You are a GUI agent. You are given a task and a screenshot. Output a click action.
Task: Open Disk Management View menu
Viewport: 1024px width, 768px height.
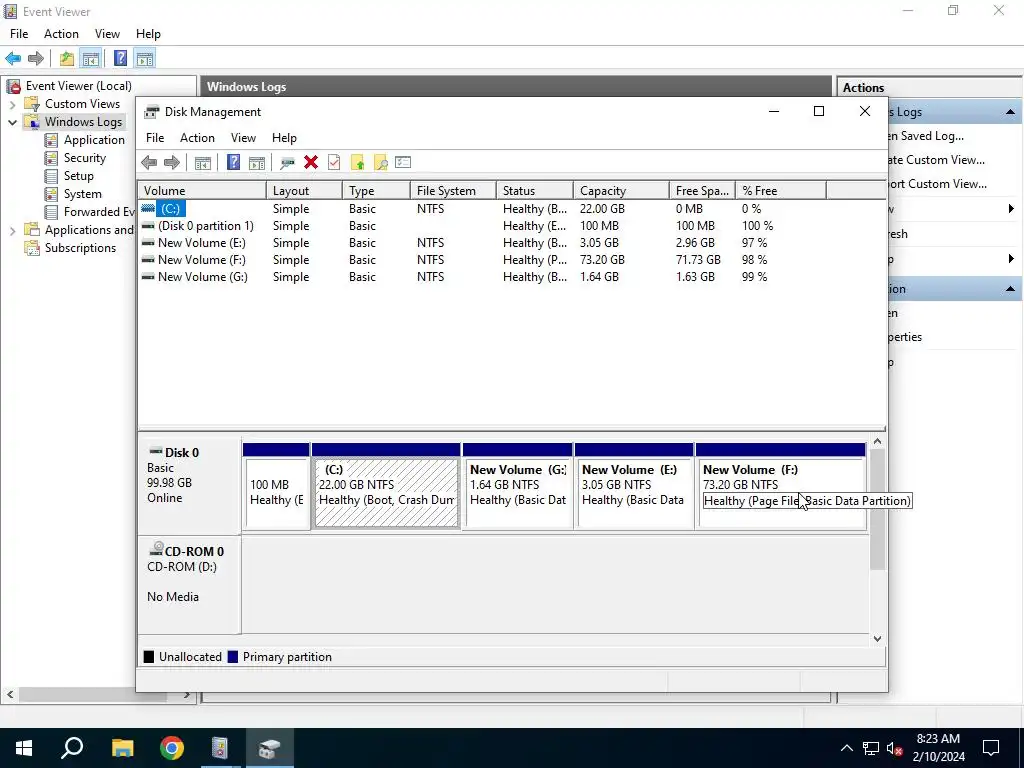tap(243, 138)
